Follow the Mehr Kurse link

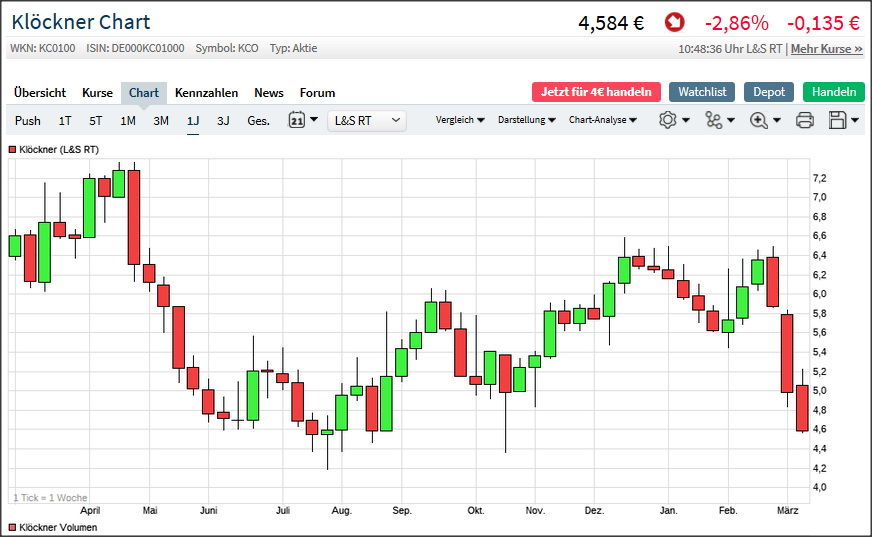tap(826, 49)
